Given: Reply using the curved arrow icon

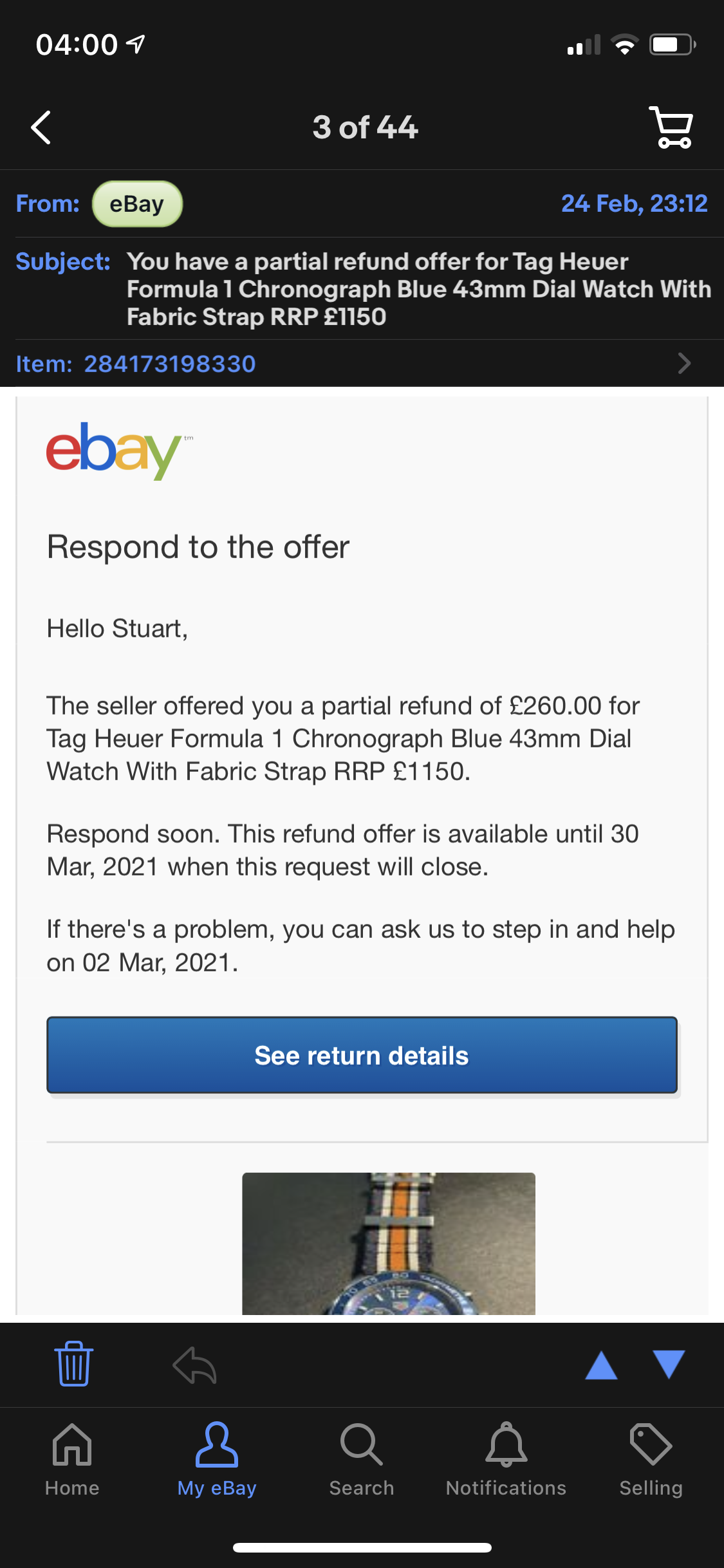Looking at the screenshot, I should (x=194, y=1365).
